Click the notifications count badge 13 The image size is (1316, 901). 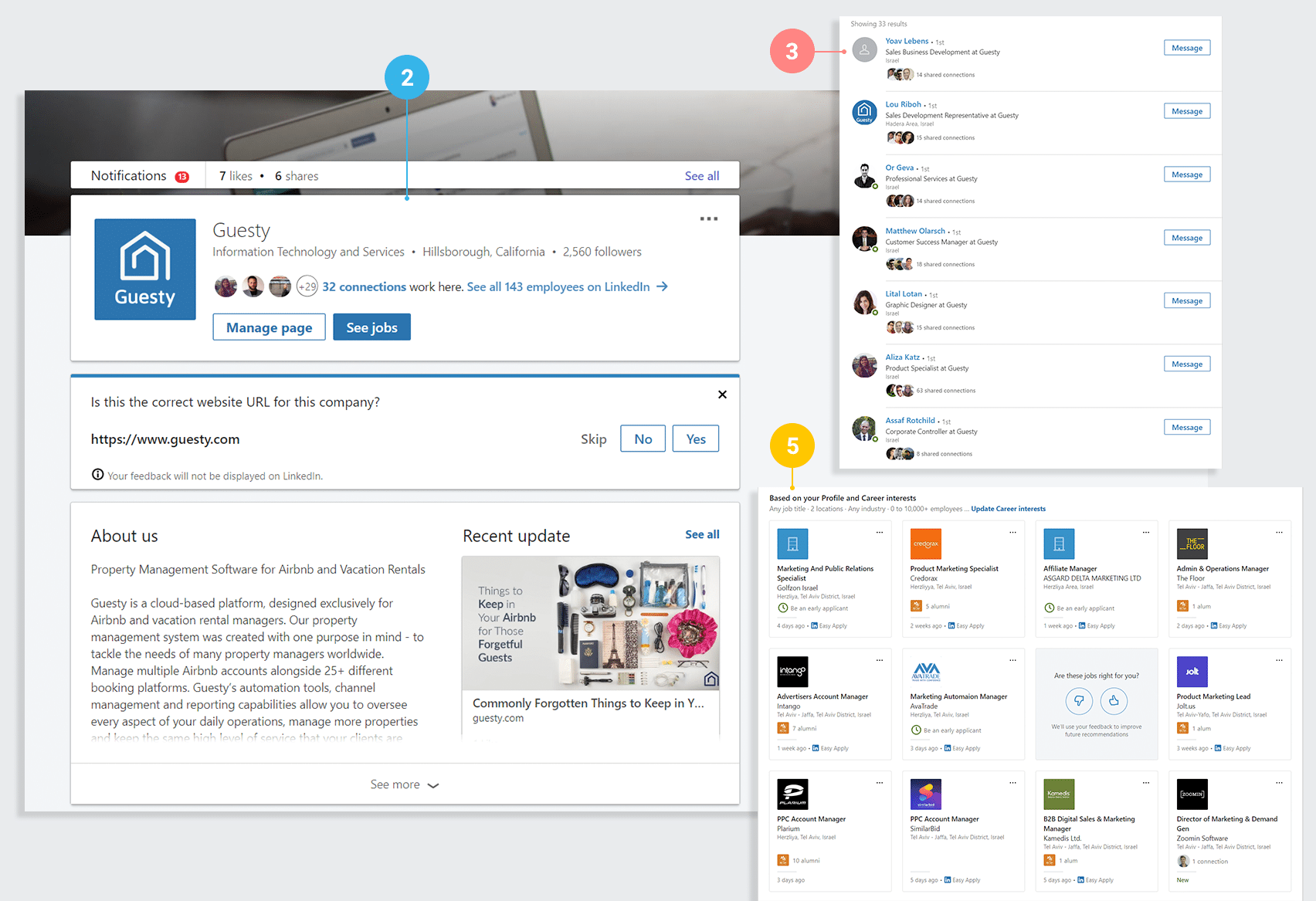(182, 177)
